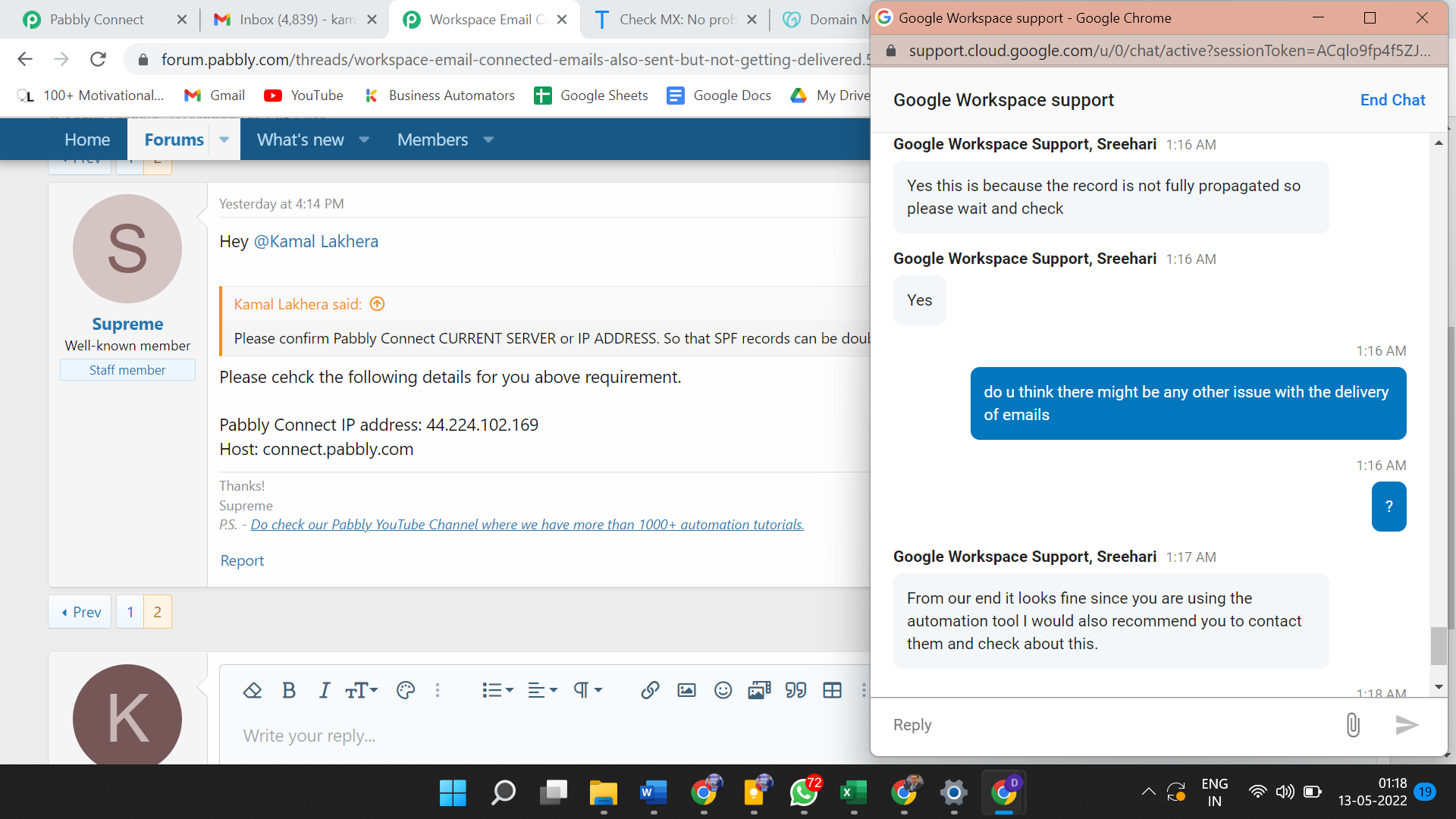Image resolution: width=1456 pixels, height=819 pixels.
Task: Open the Gmail bookmark
Action: click(x=215, y=96)
